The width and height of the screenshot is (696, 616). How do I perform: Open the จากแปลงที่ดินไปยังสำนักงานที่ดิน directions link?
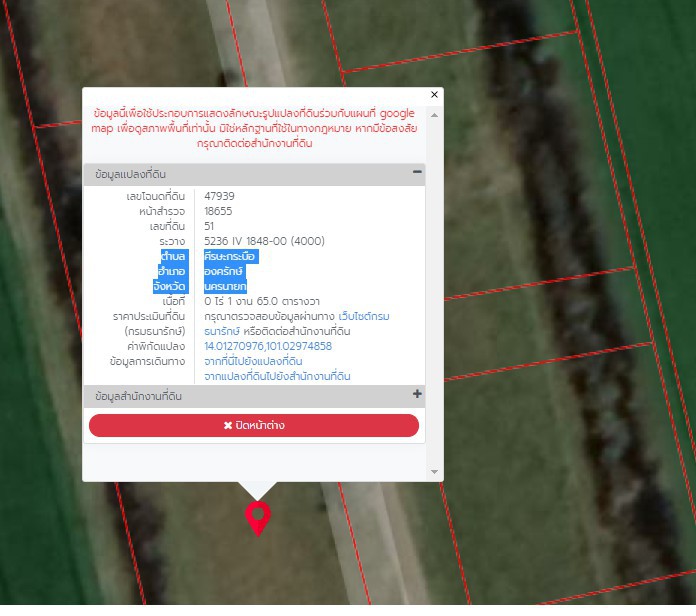coord(277,376)
